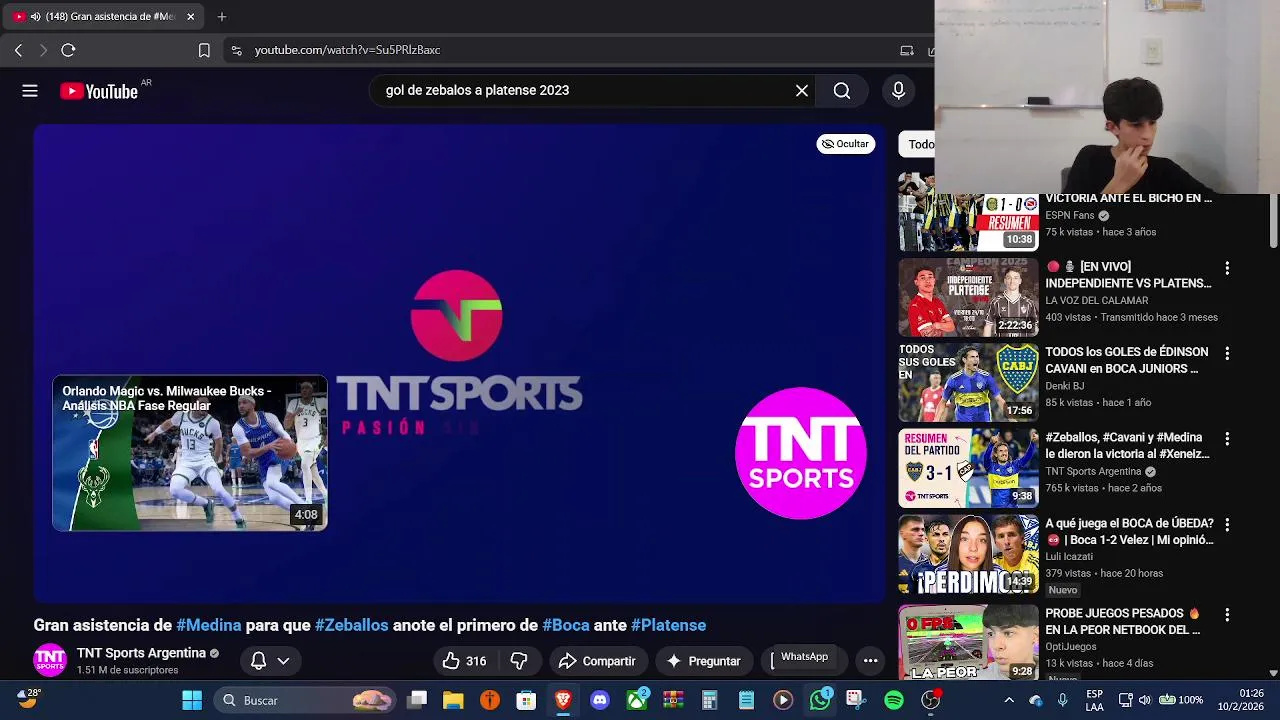Open Independiente vs Platense 2:22:36 thumbnail

coord(968,297)
